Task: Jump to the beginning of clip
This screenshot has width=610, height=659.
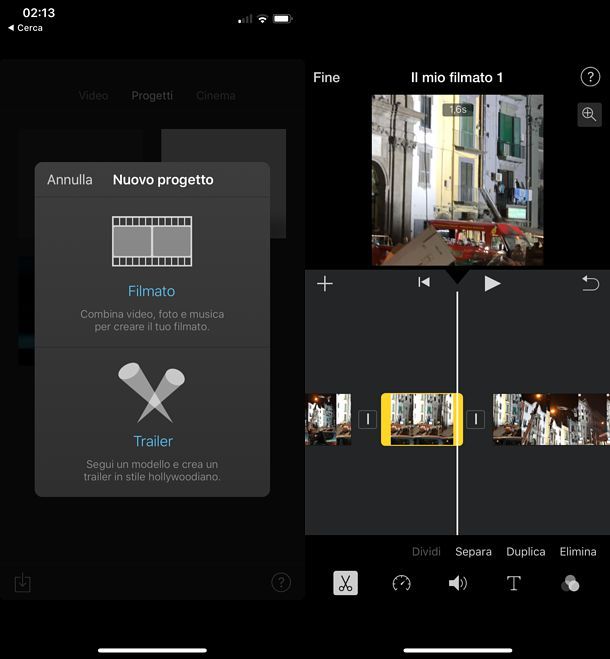Action: point(424,283)
